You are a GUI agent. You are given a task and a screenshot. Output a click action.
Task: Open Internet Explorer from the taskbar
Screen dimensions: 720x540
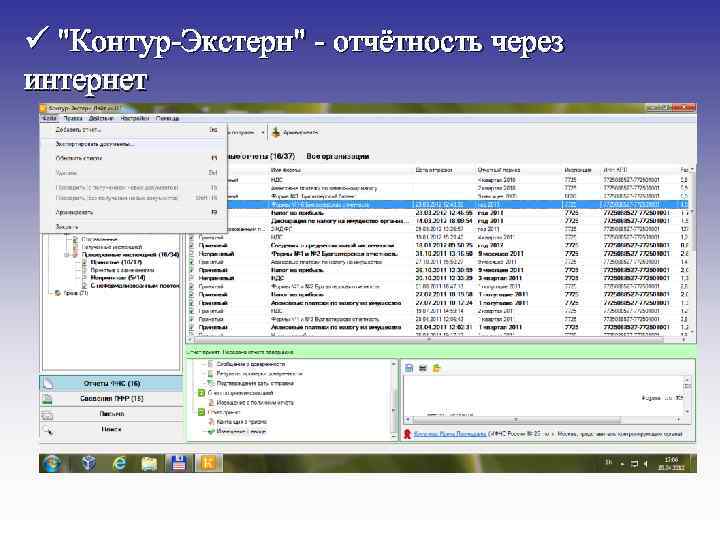pyautogui.click(x=119, y=463)
